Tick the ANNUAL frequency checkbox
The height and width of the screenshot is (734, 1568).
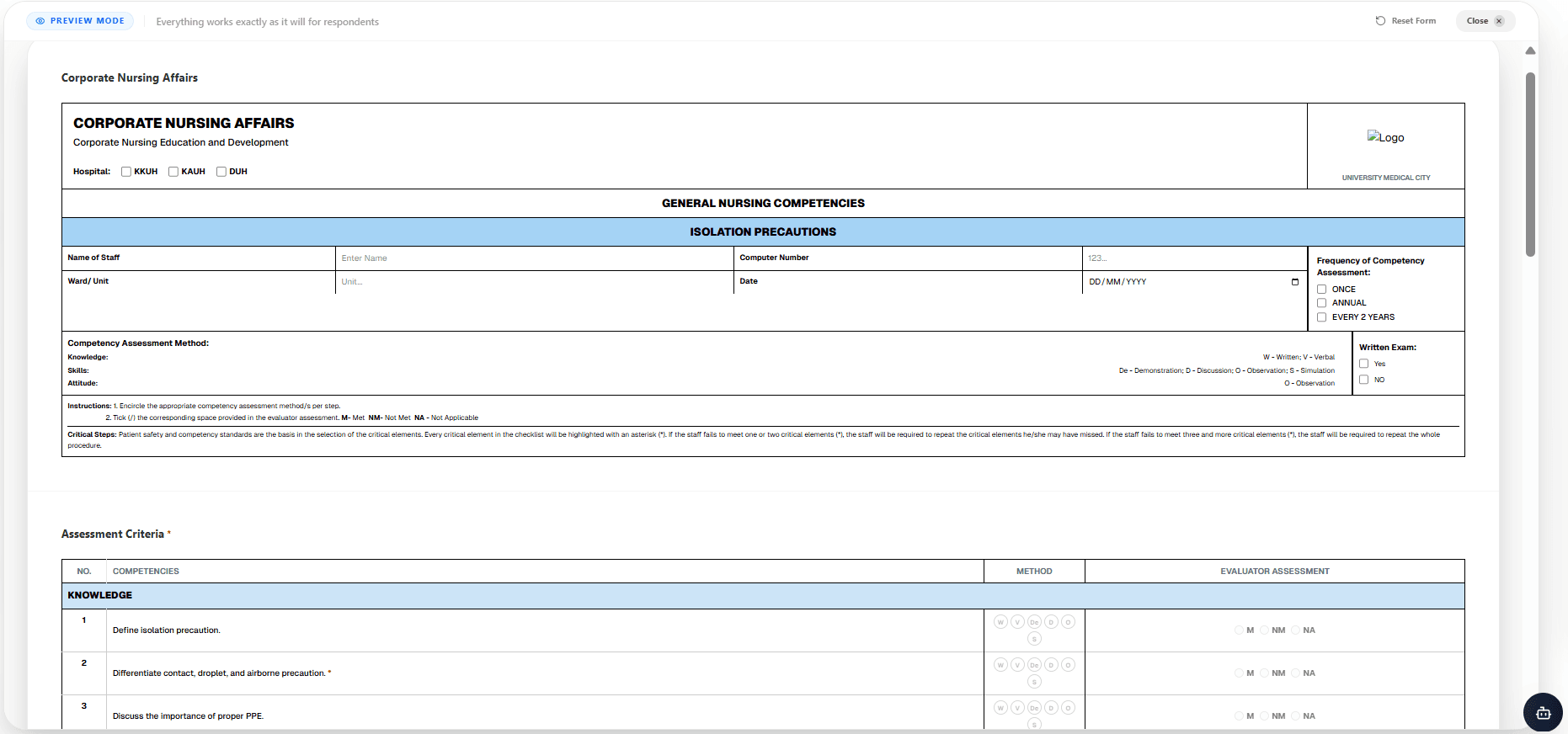(x=1322, y=303)
